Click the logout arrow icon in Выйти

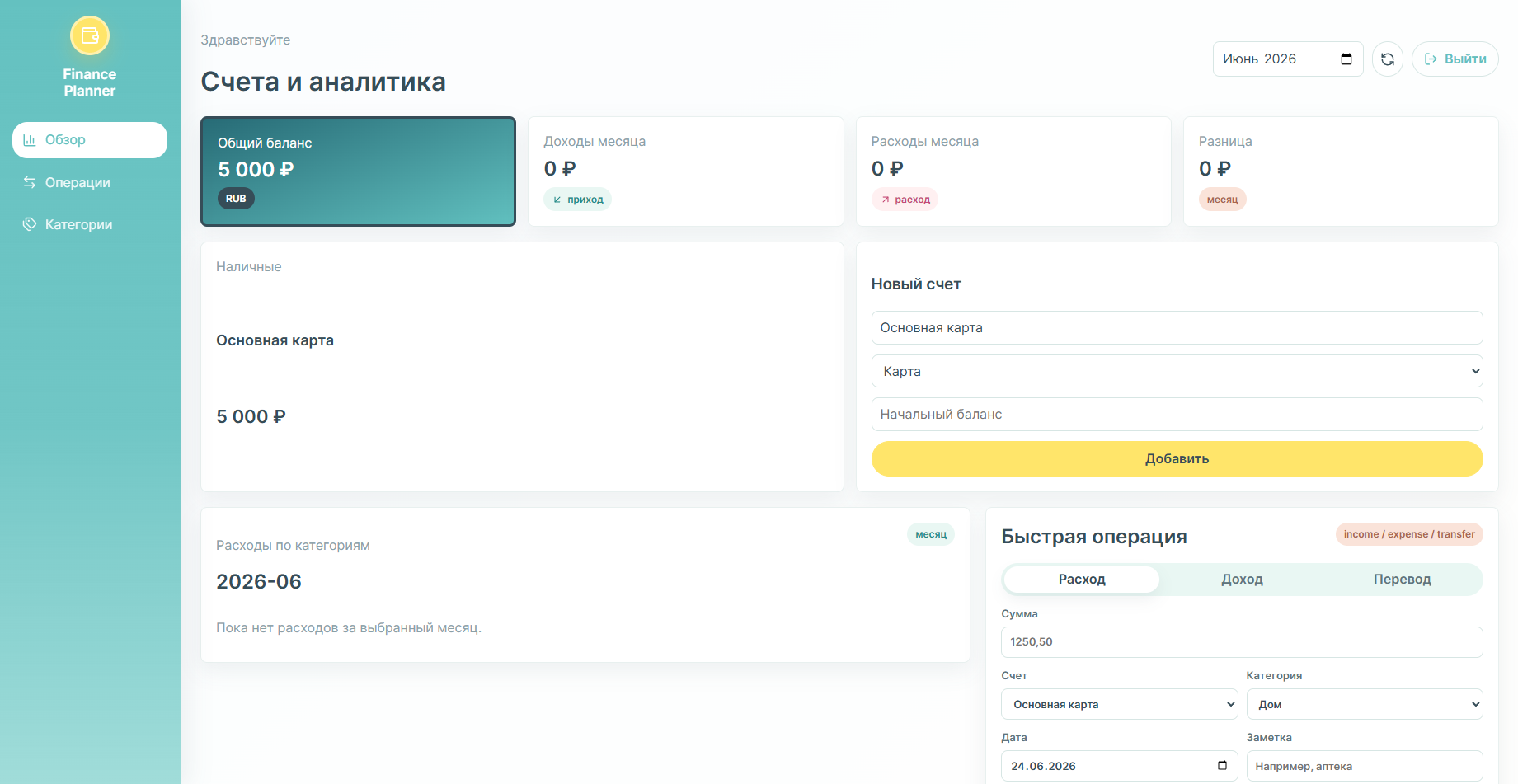point(1431,59)
